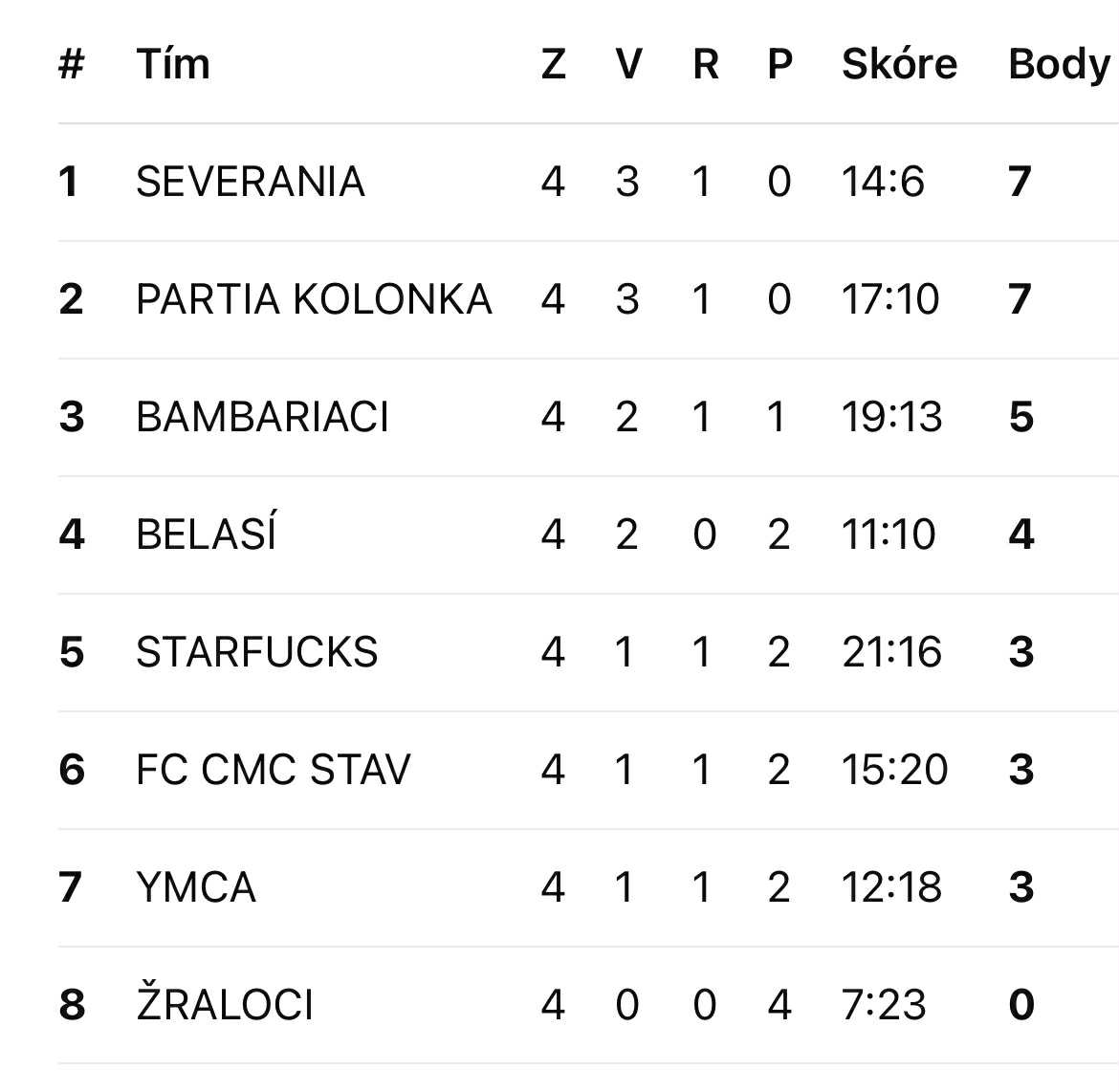The height and width of the screenshot is (1092, 1119).
Task: Open the BAMBARIACI team entry
Action: [x=262, y=417]
